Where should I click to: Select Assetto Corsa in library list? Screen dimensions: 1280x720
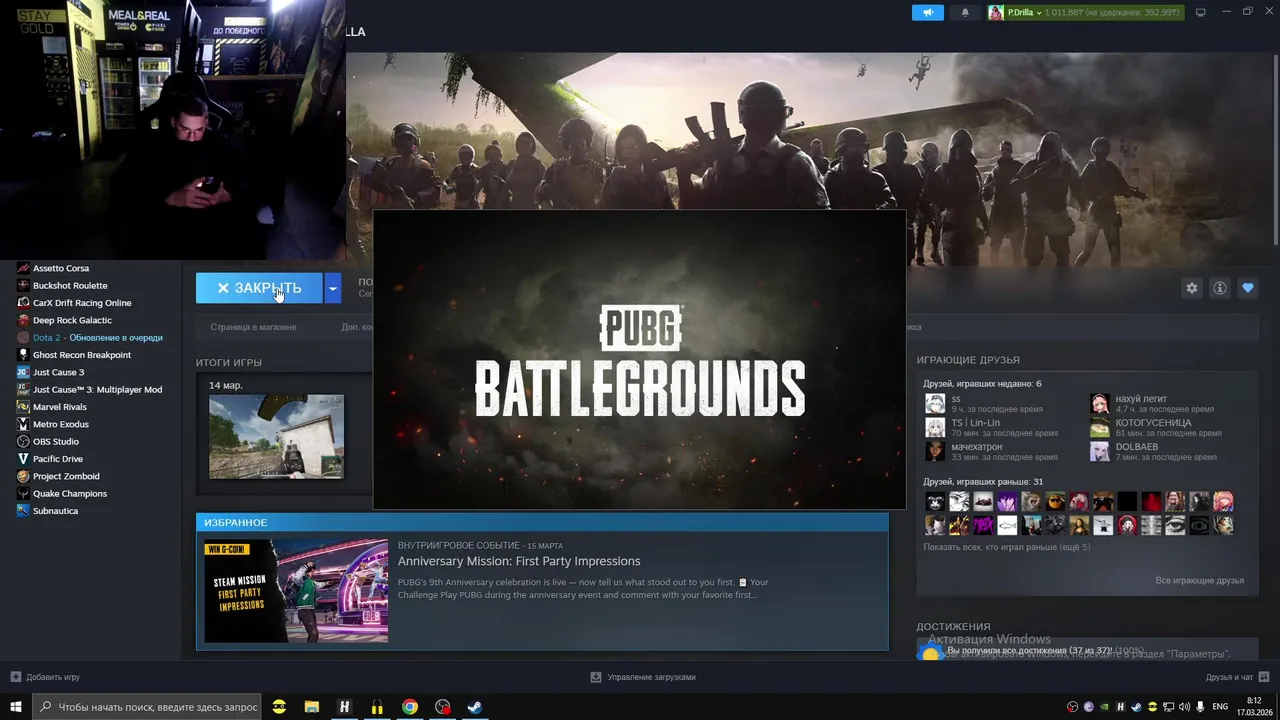(61, 268)
